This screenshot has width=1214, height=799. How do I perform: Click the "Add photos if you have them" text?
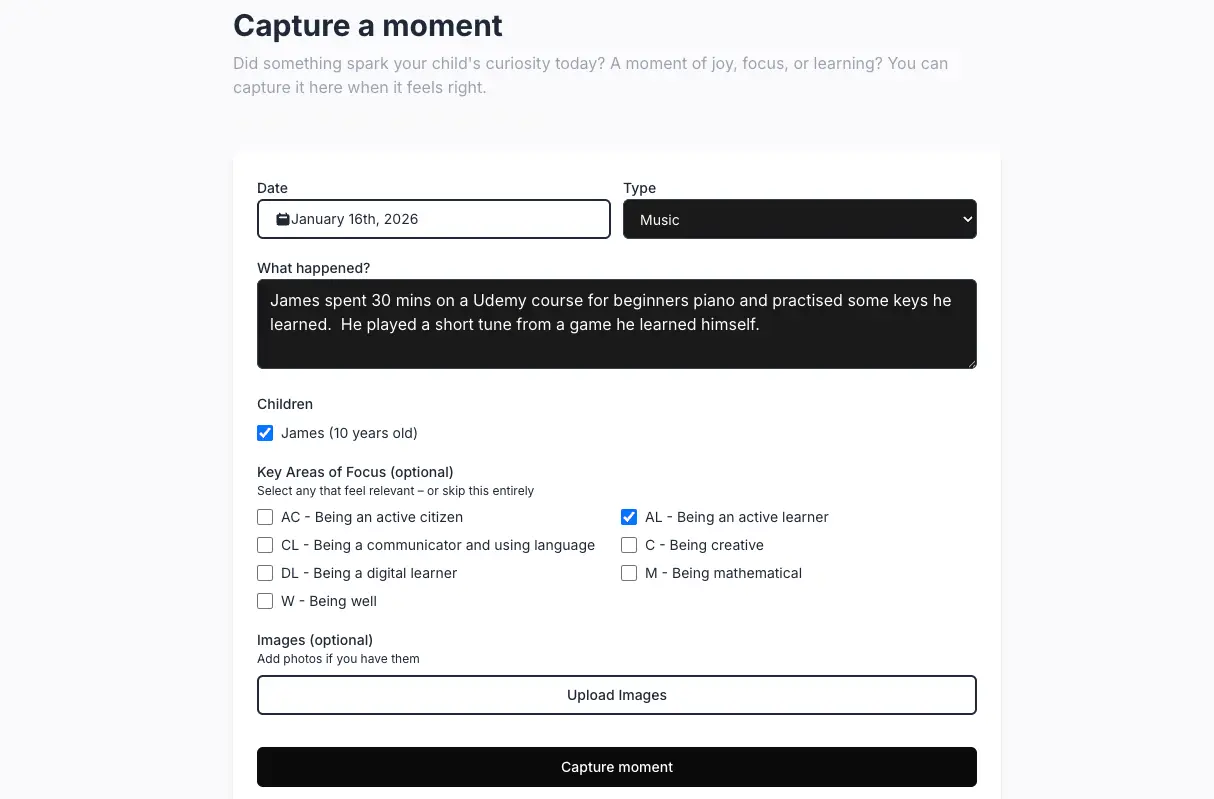click(x=338, y=658)
